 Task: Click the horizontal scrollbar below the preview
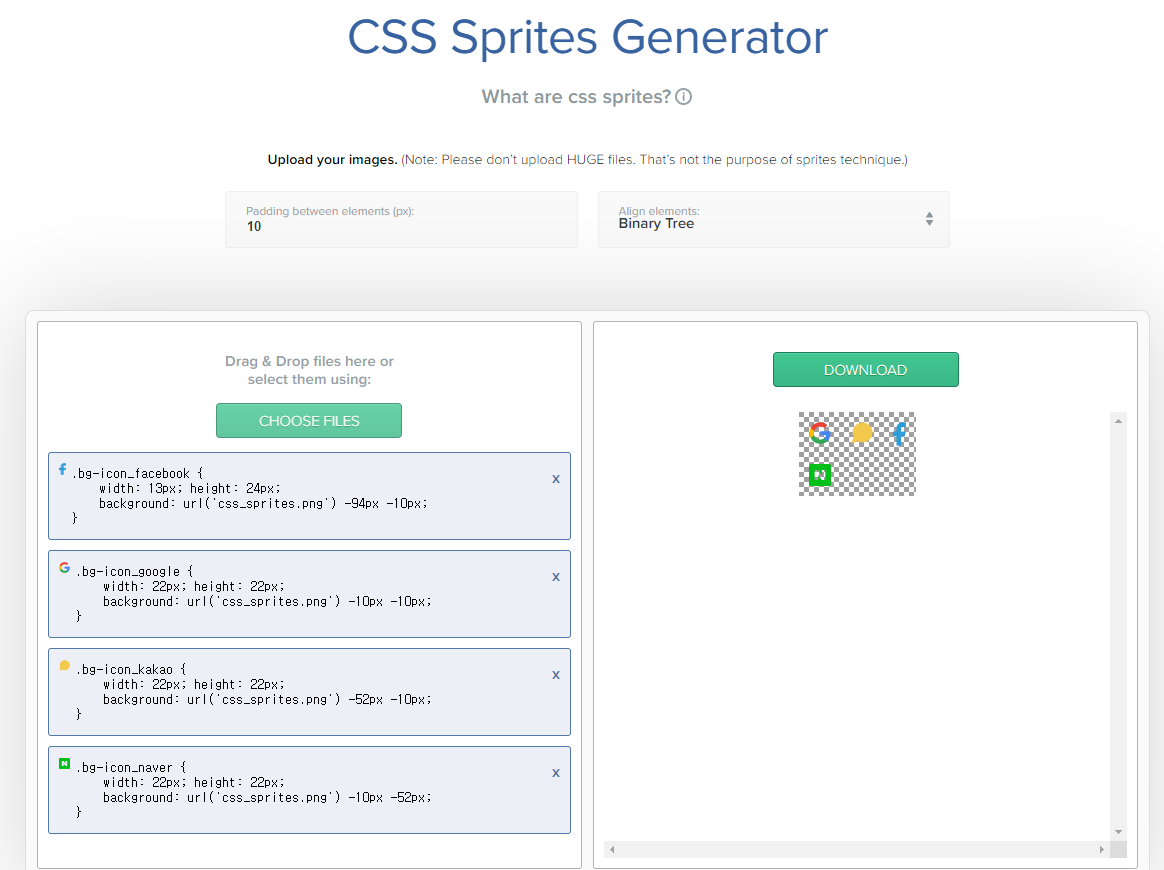pos(855,849)
